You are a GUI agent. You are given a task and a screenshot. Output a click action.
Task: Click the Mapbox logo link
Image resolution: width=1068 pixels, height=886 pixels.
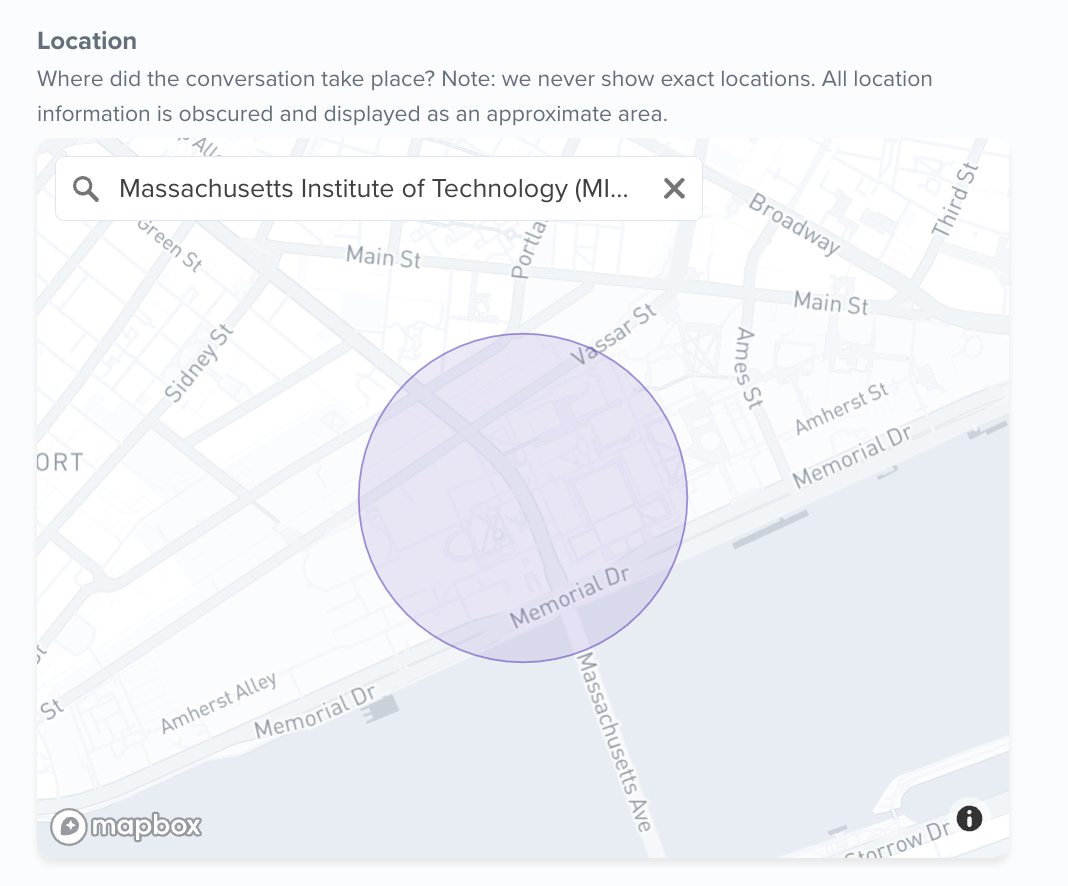[127, 826]
